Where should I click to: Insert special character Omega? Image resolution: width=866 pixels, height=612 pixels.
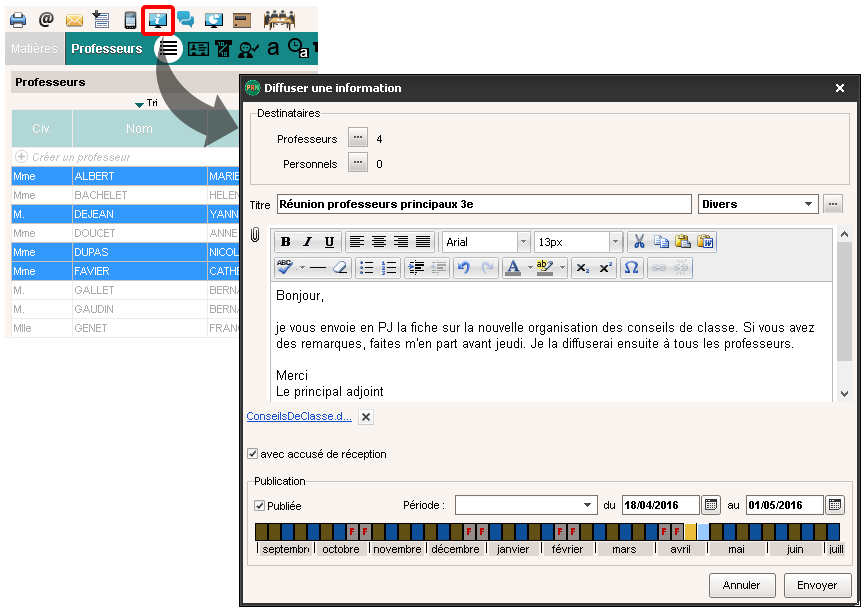pyautogui.click(x=632, y=268)
